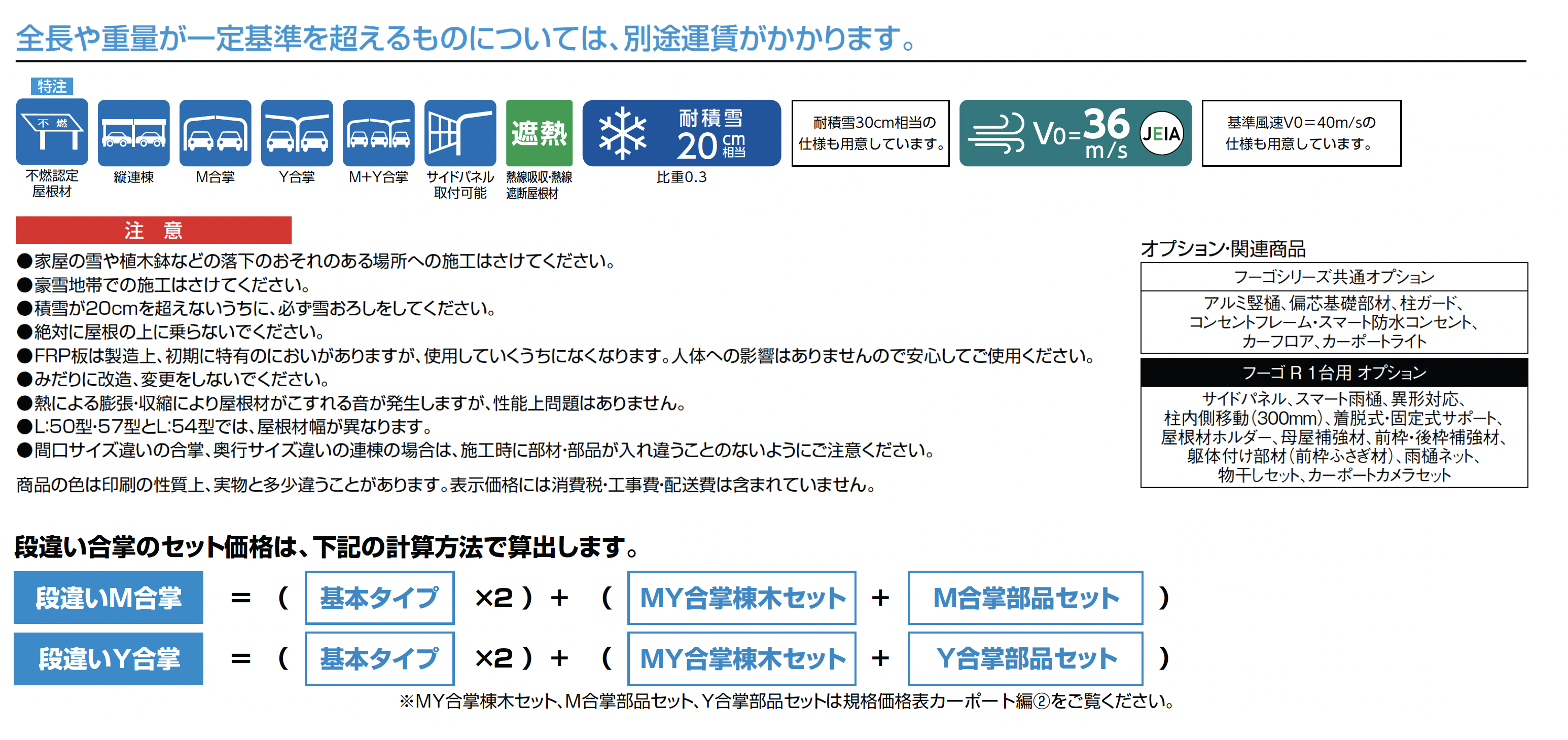Click the M+Y合掌 carport icon
The height and width of the screenshot is (740, 1568).
click(378, 132)
